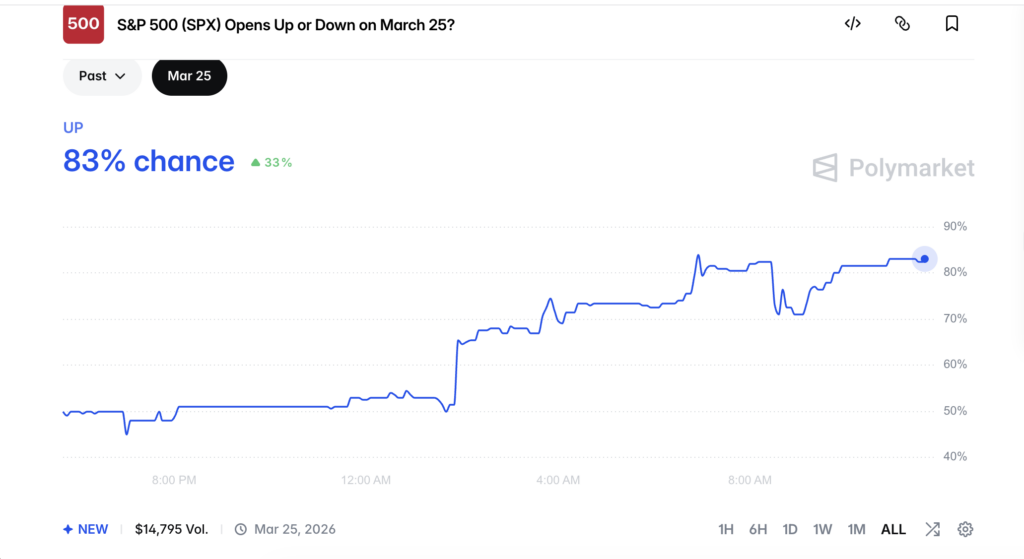
Task: Select the 1H time range
Action: pyautogui.click(x=726, y=530)
